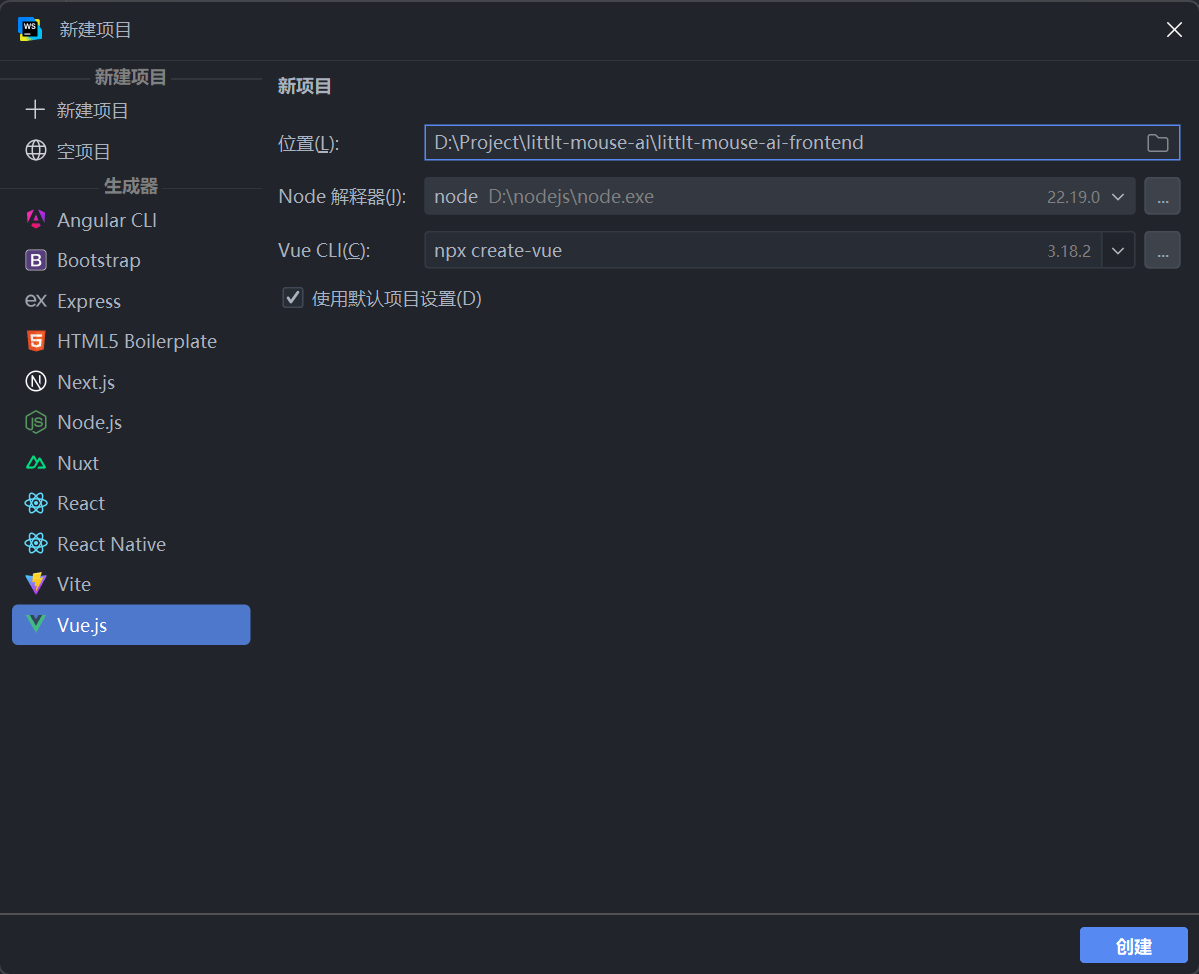Click the globe icon beside 空项目

36,151
